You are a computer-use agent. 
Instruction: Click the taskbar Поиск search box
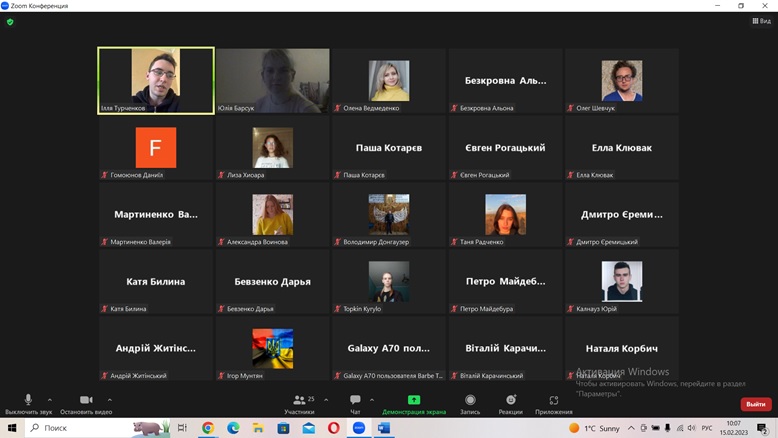point(97,428)
